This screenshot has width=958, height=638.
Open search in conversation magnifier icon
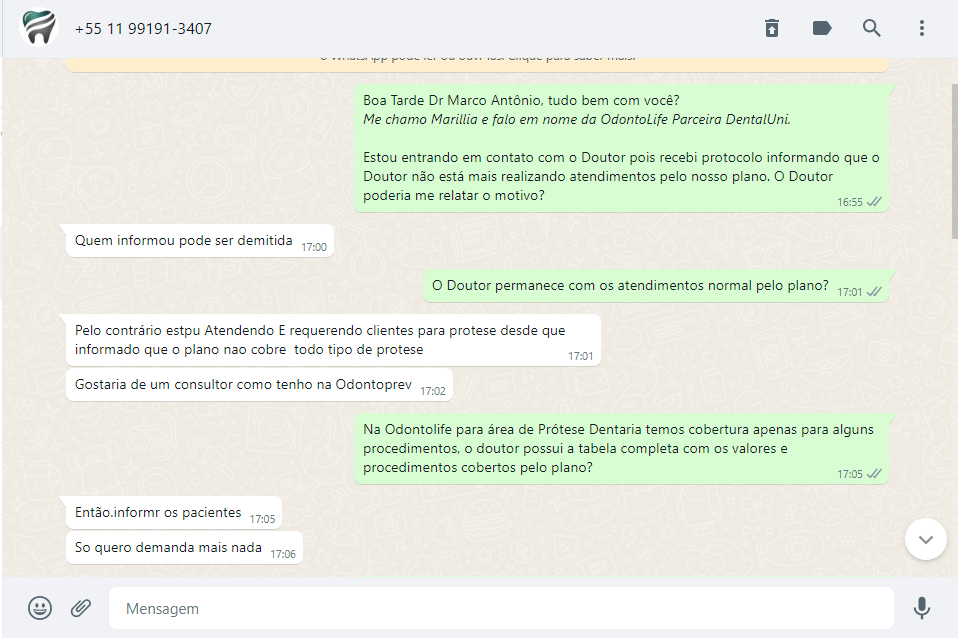click(x=871, y=28)
